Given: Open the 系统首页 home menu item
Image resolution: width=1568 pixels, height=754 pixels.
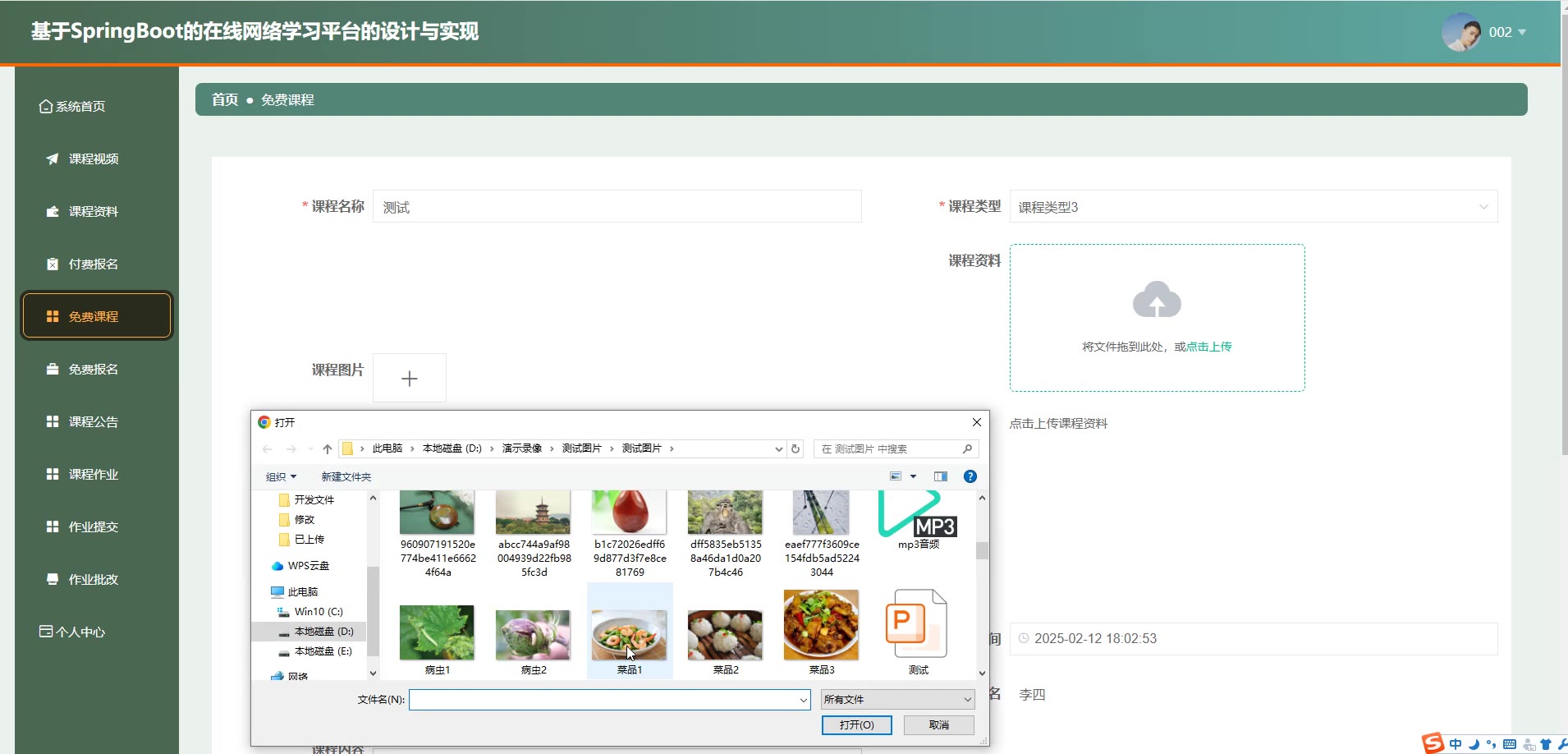Looking at the screenshot, I should (72, 106).
